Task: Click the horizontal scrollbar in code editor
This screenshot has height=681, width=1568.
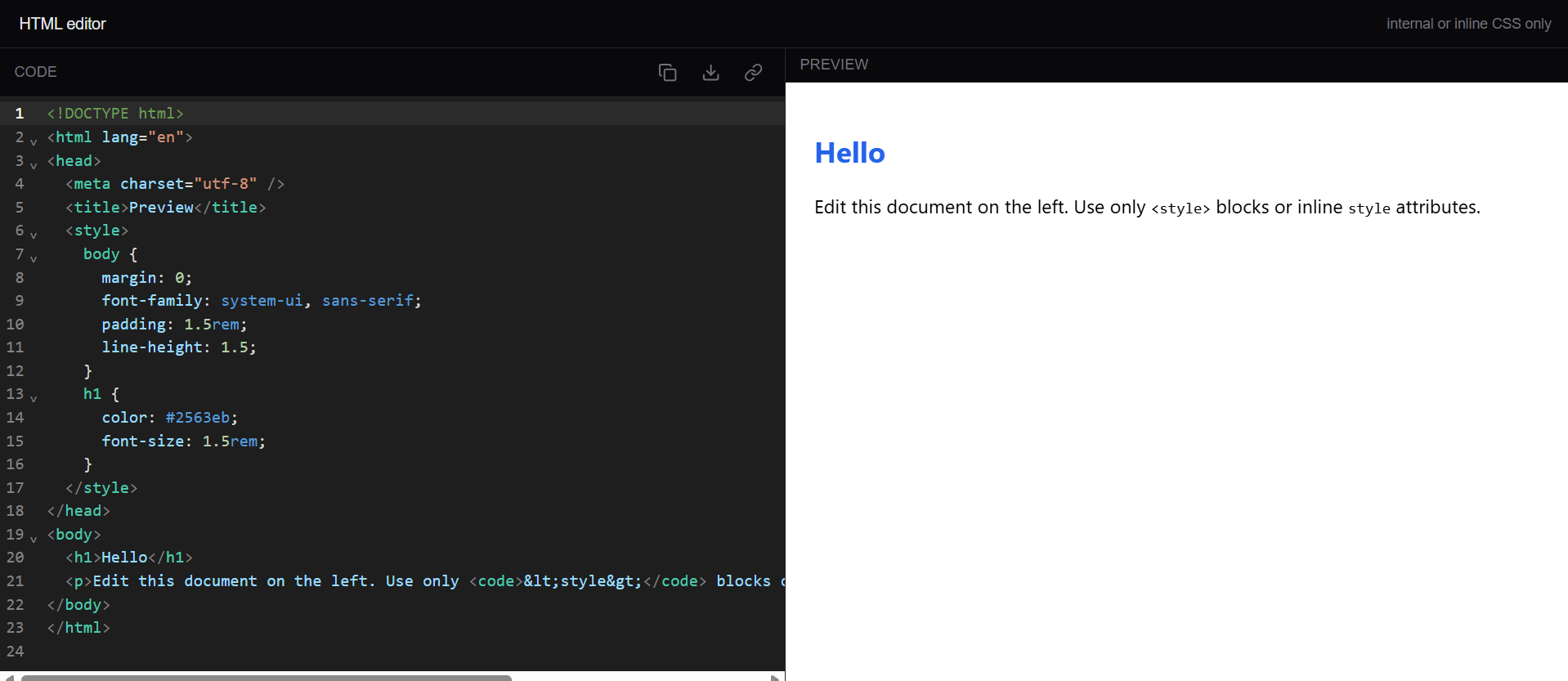Action: tap(266, 678)
